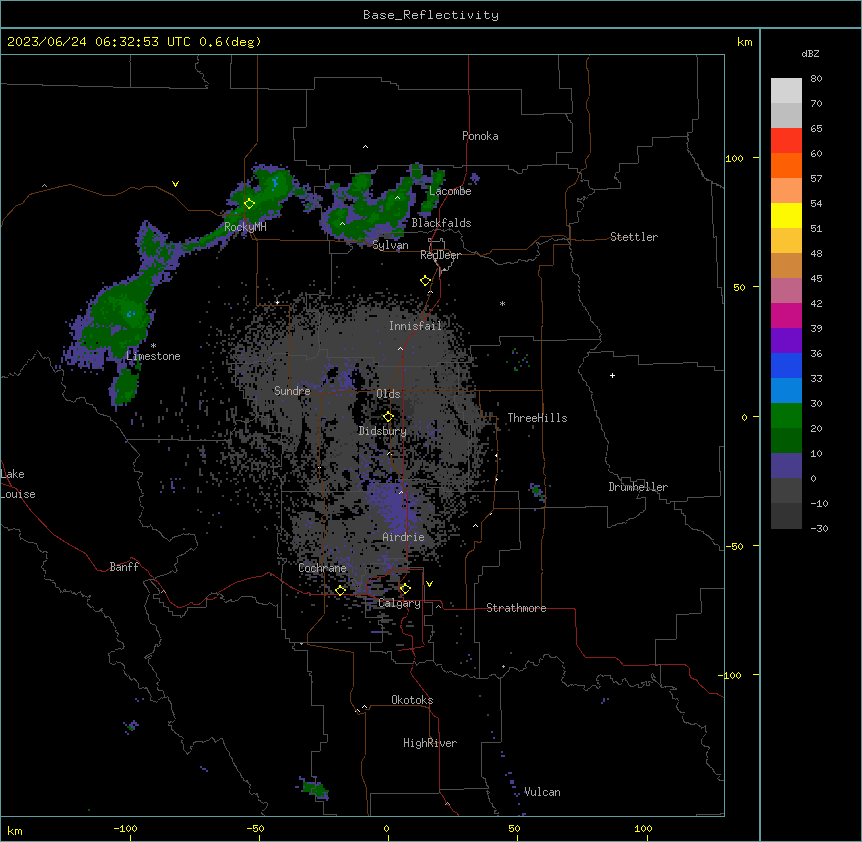Select the purple legend swatch between 39 and 36
Image resolution: width=862 pixels, height=842 pixels.
(x=786, y=341)
